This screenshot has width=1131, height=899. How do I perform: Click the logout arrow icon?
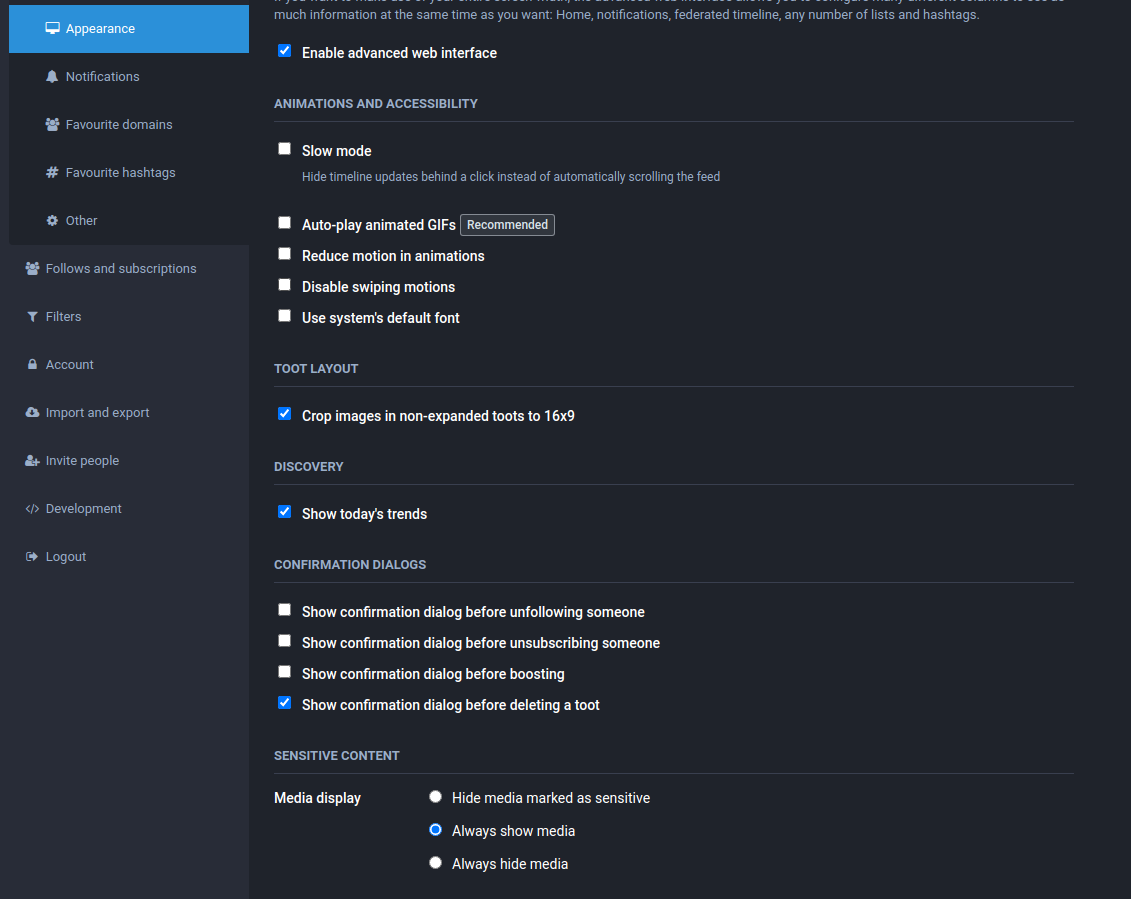32,557
